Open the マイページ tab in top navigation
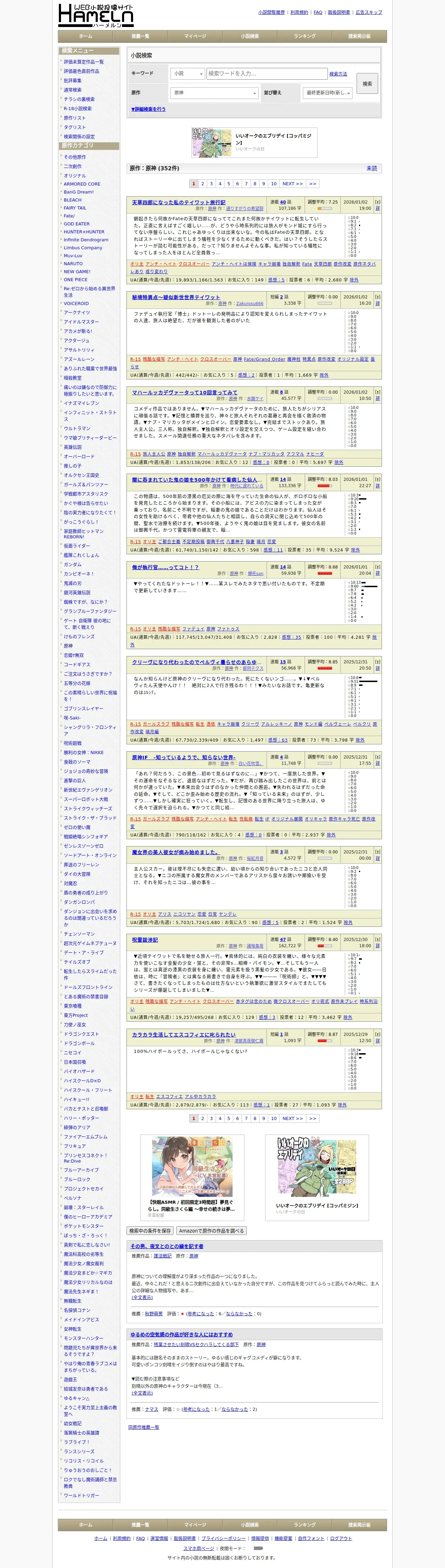The width and height of the screenshot is (445, 1568). 195,36
